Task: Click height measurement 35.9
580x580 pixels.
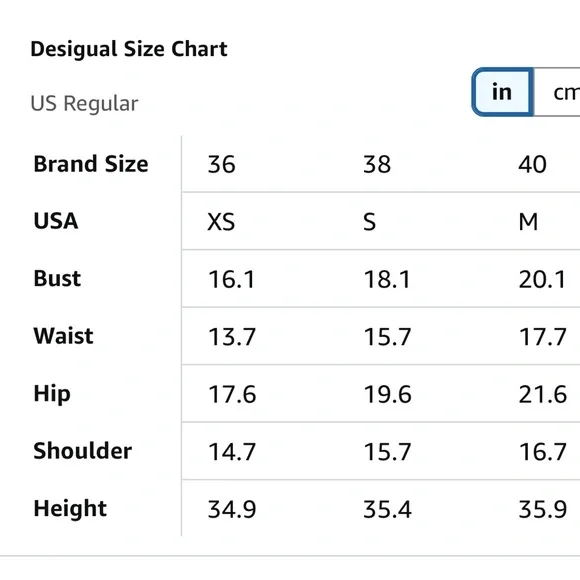Action: (543, 509)
